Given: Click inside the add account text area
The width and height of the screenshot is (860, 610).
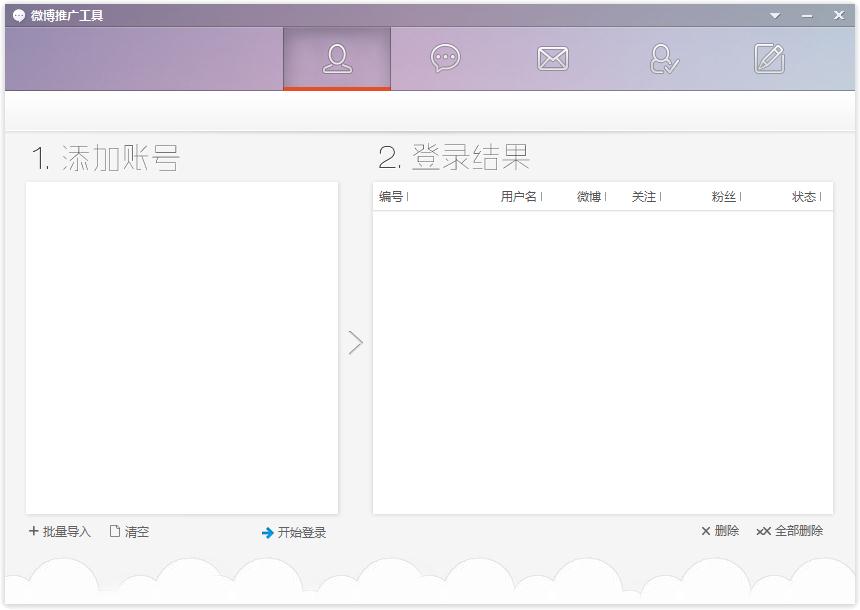Looking at the screenshot, I should coord(181,347).
